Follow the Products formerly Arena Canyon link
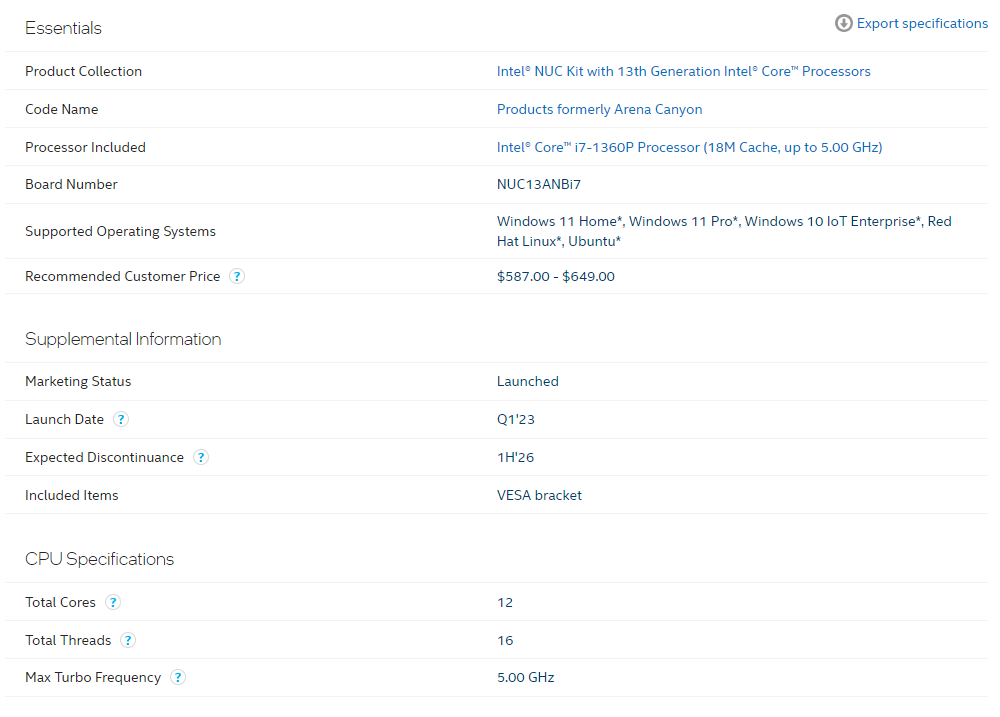Viewport: 1000px width, 717px height. (x=599, y=110)
